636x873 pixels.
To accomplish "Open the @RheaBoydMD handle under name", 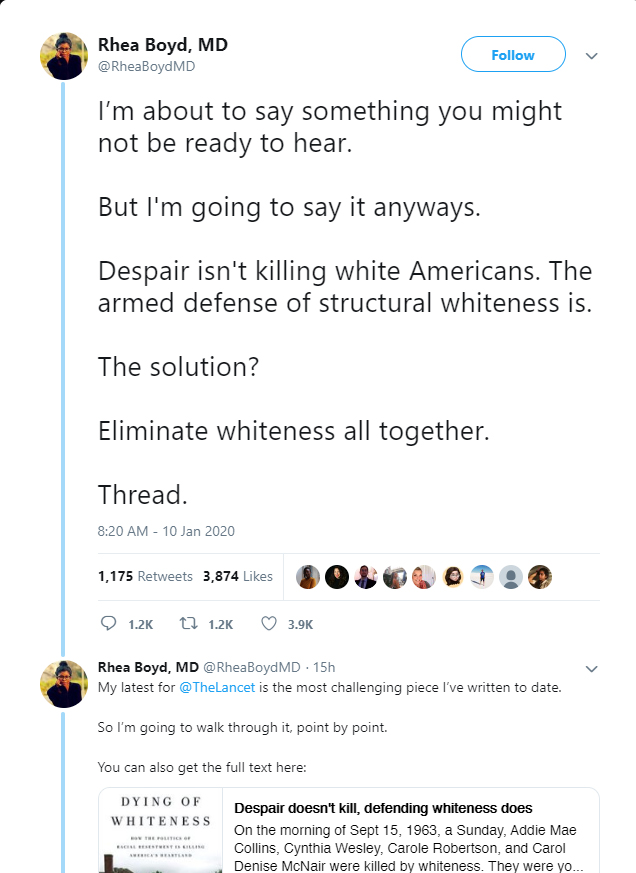I will [147, 66].
